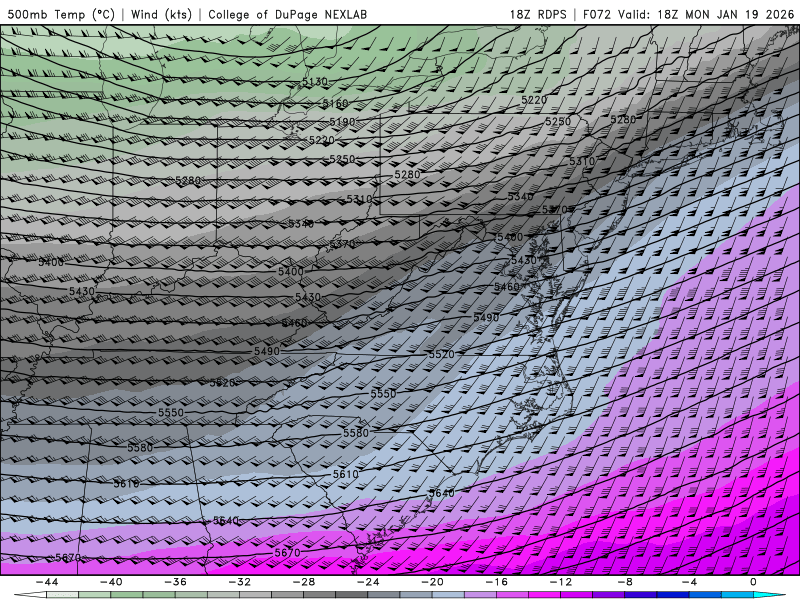Click the -36 value on the color scale
Screen dimensions: 800x600
176,582
